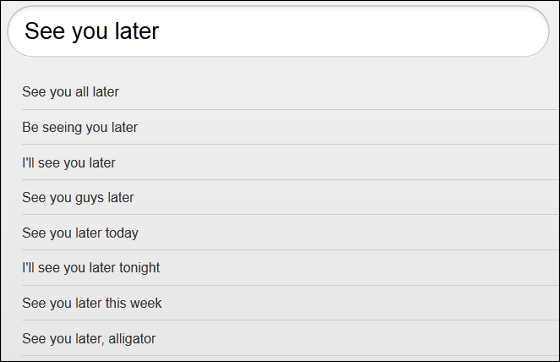This screenshot has height=362, width=560.
Task: Click the word 'you' in the input box
Action: pyautogui.click(x=90, y=32)
